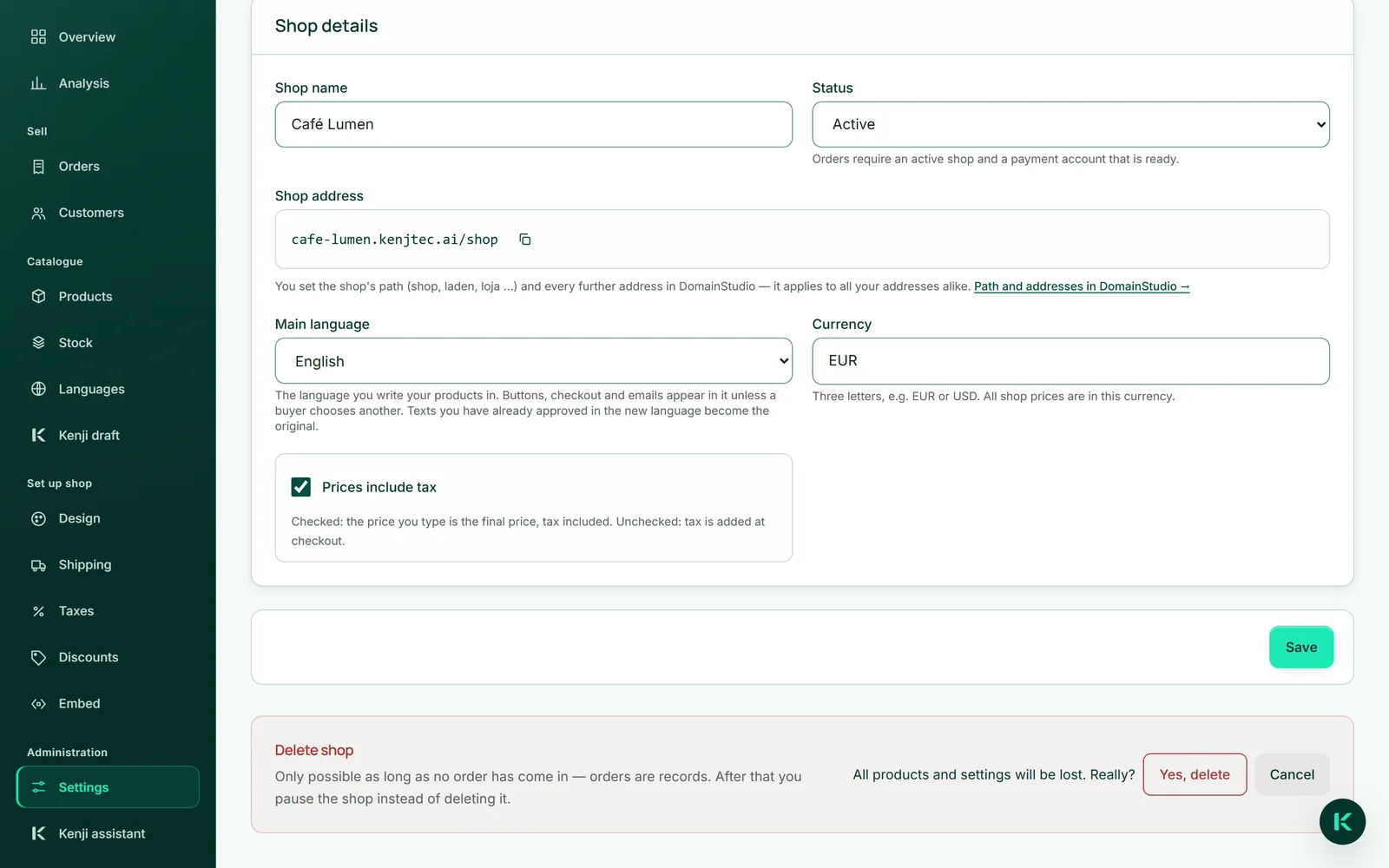
Task: Go to Kenji assistant in the sidebar
Action: [108, 833]
